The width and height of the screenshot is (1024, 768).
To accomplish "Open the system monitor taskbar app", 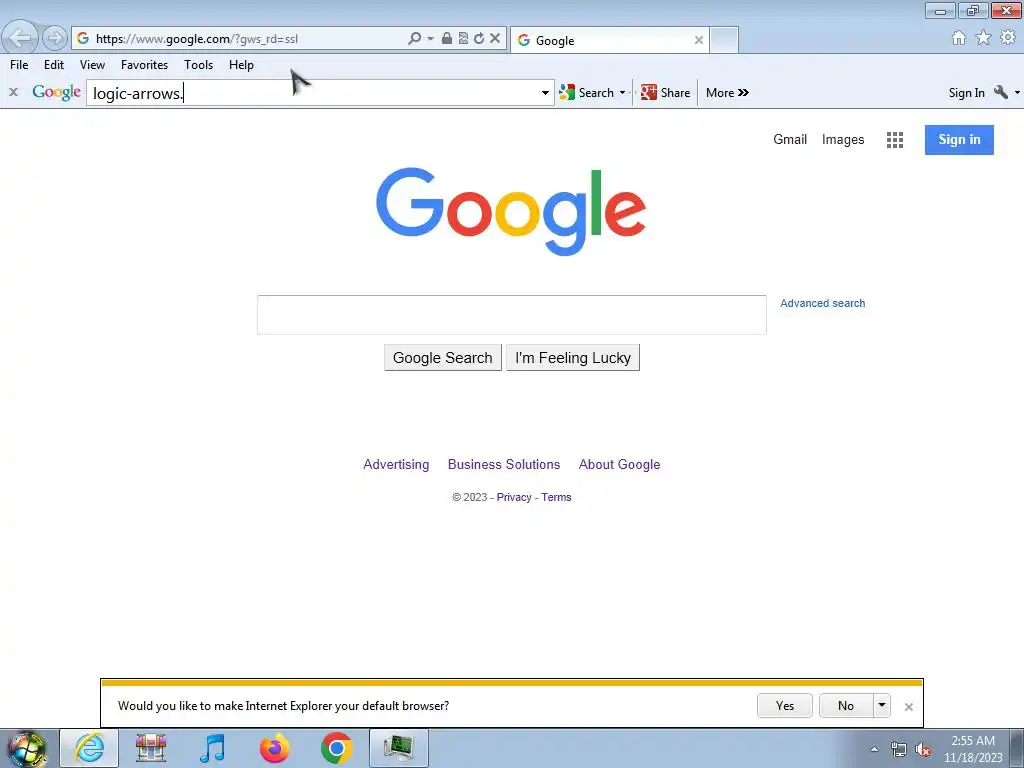I will (x=399, y=748).
